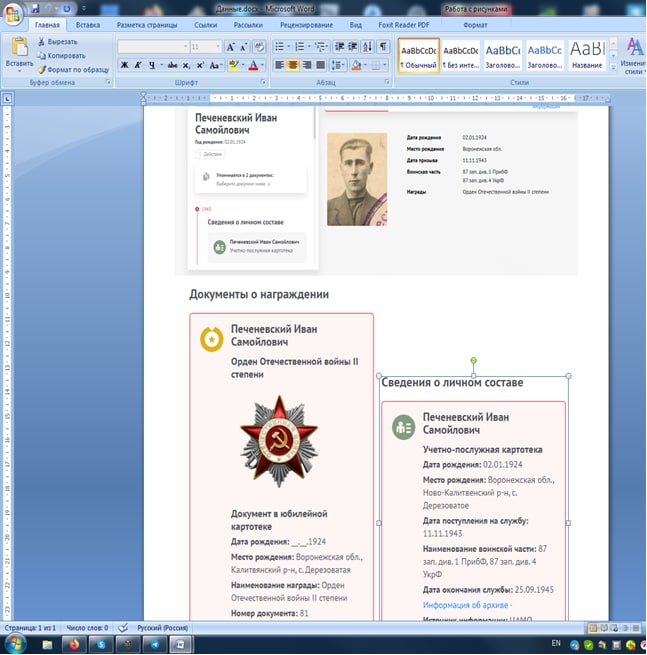647x655 pixels.
Task: Click the sort A-Z icon
Action: pos(367,46)
